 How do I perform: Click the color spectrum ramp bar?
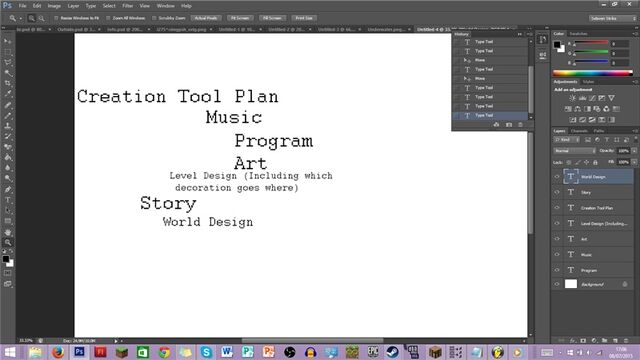tap(593, 73)
